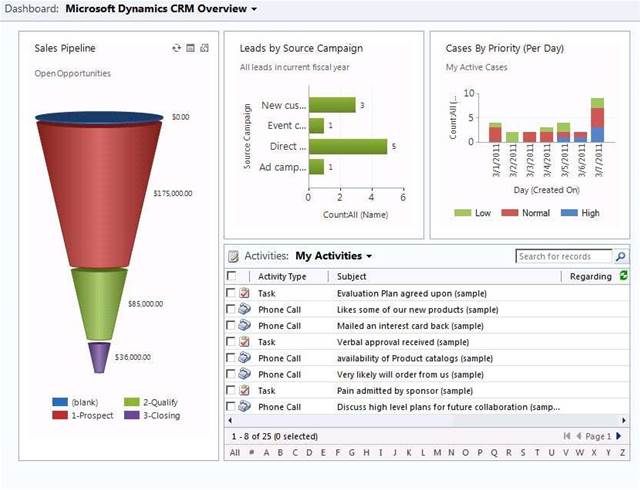Screen dimensions: 640x490
Task: Open Pain admitted by sponsor activity
Action: [x=405, y=391]
